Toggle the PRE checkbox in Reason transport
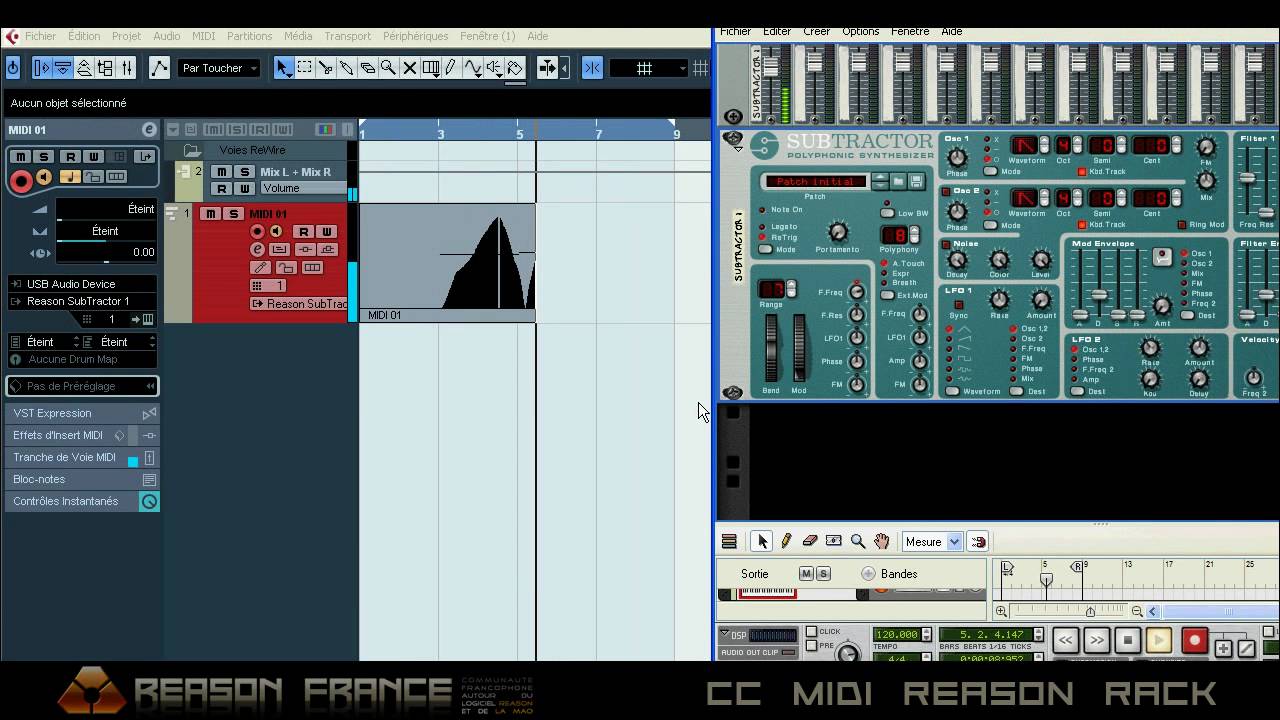1280x720 pixels. [811, 646]
